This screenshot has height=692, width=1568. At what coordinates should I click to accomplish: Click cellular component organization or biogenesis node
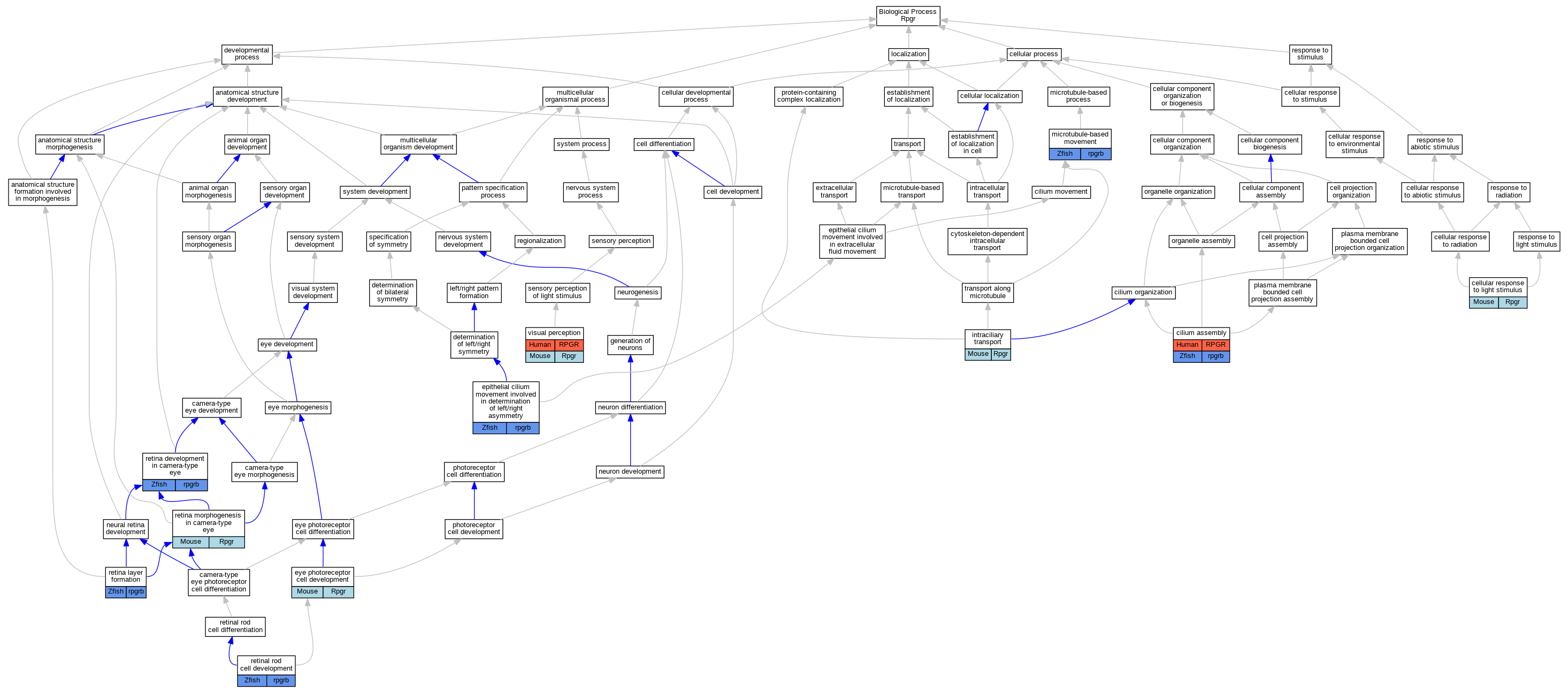1181,96
